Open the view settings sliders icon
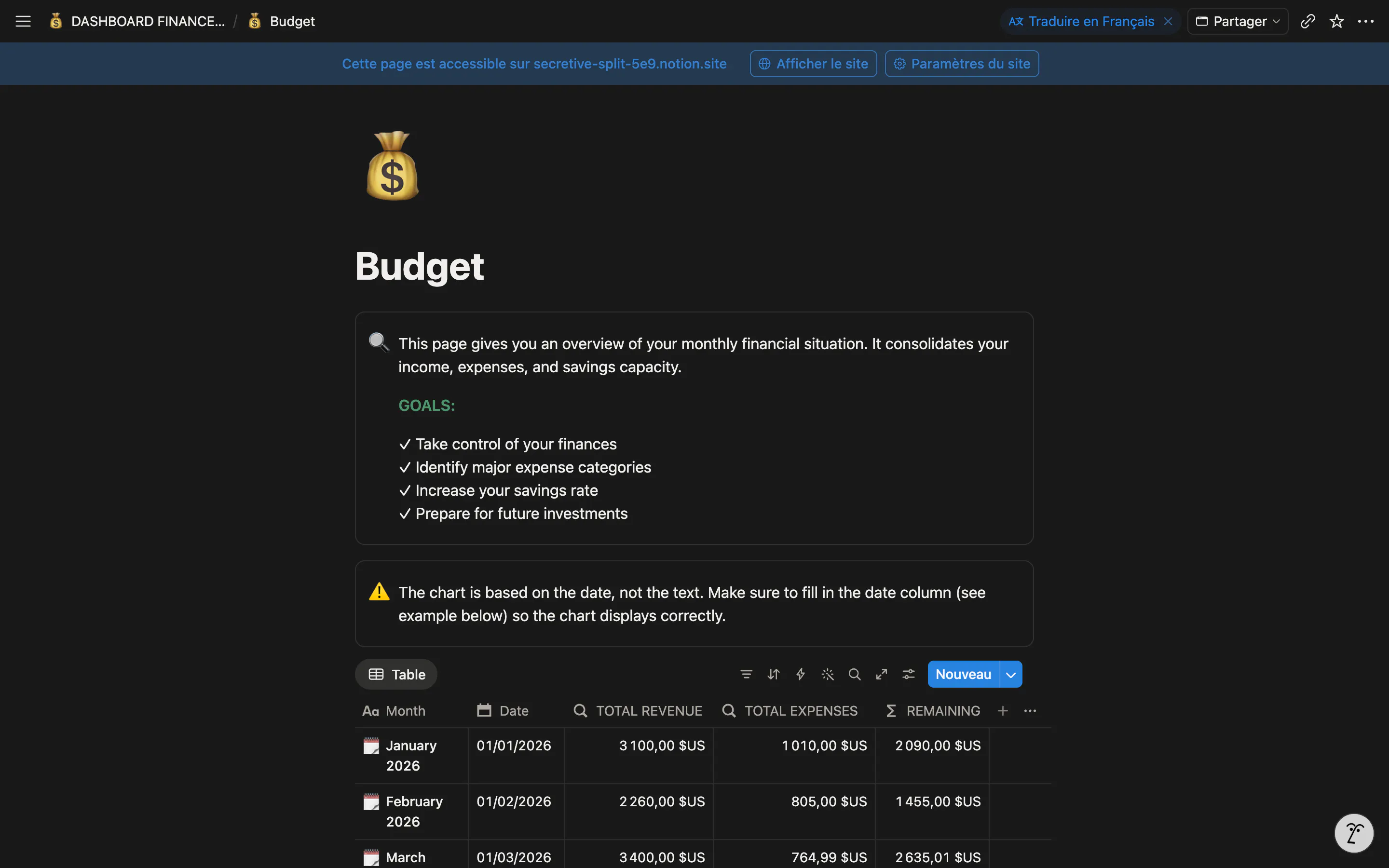1389x868 pixels. pos(909,674)
